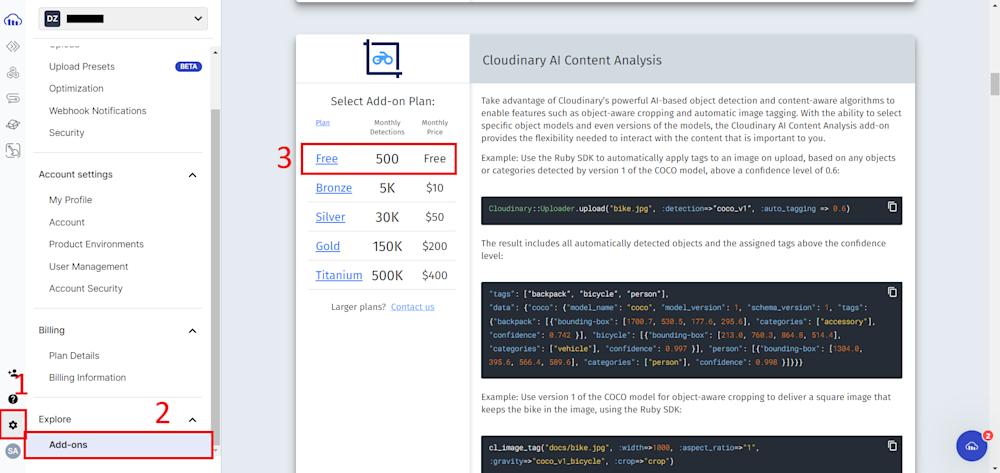Open Account Security
This screenshot has width=1000, height=473.
click(x=85, y=288)
